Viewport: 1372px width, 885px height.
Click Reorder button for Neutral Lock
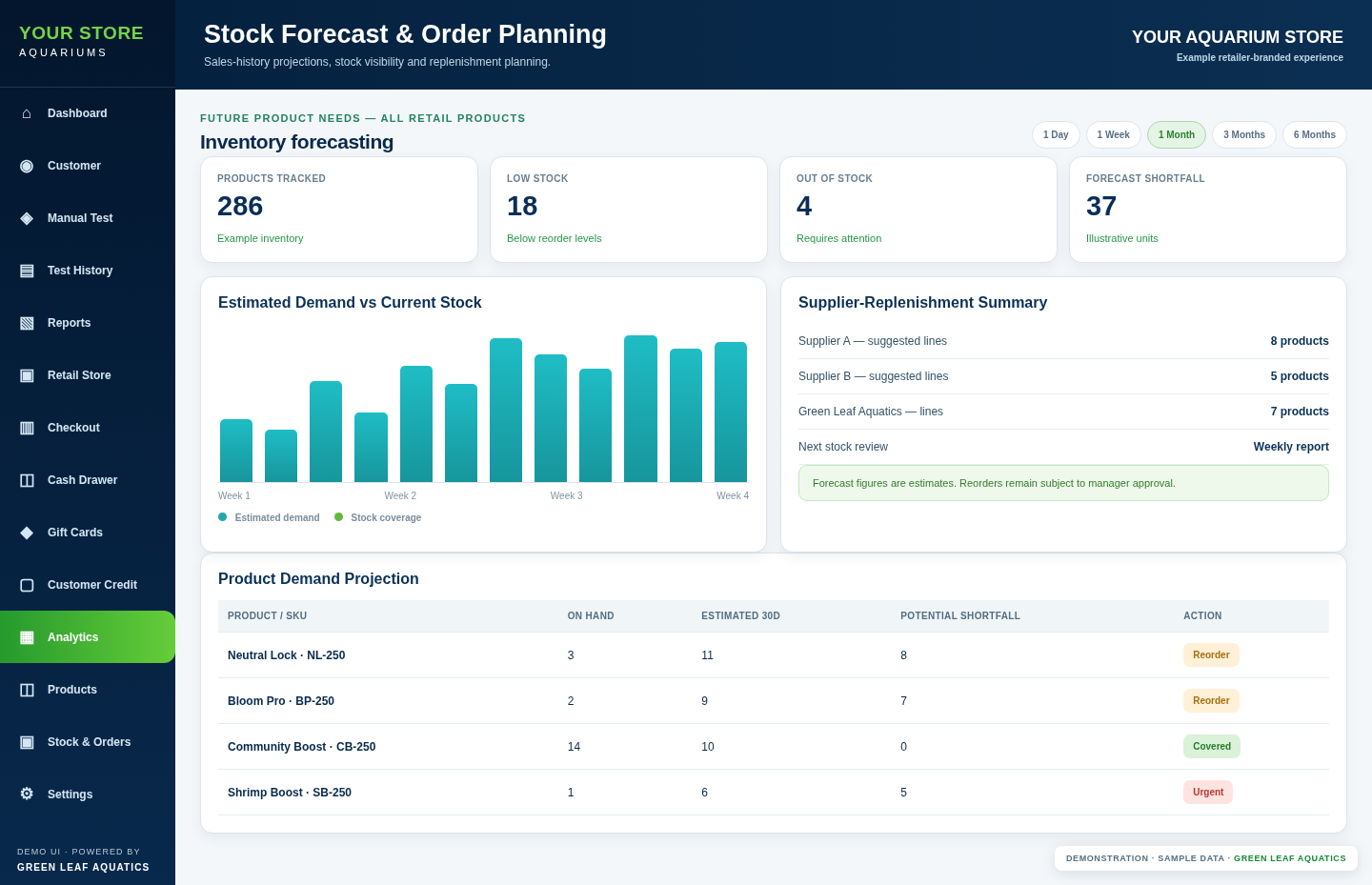(x=1211, y=655)
